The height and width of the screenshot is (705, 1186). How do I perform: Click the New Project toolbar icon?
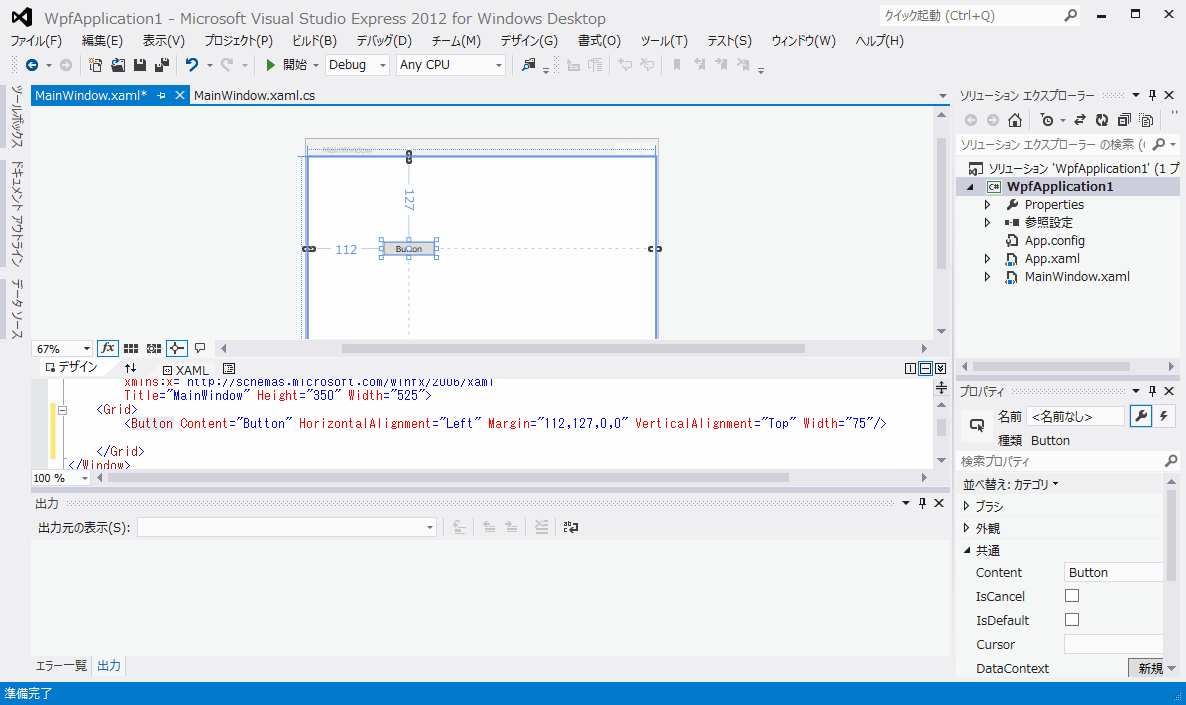pyautogui.click(x=95, y=65)
